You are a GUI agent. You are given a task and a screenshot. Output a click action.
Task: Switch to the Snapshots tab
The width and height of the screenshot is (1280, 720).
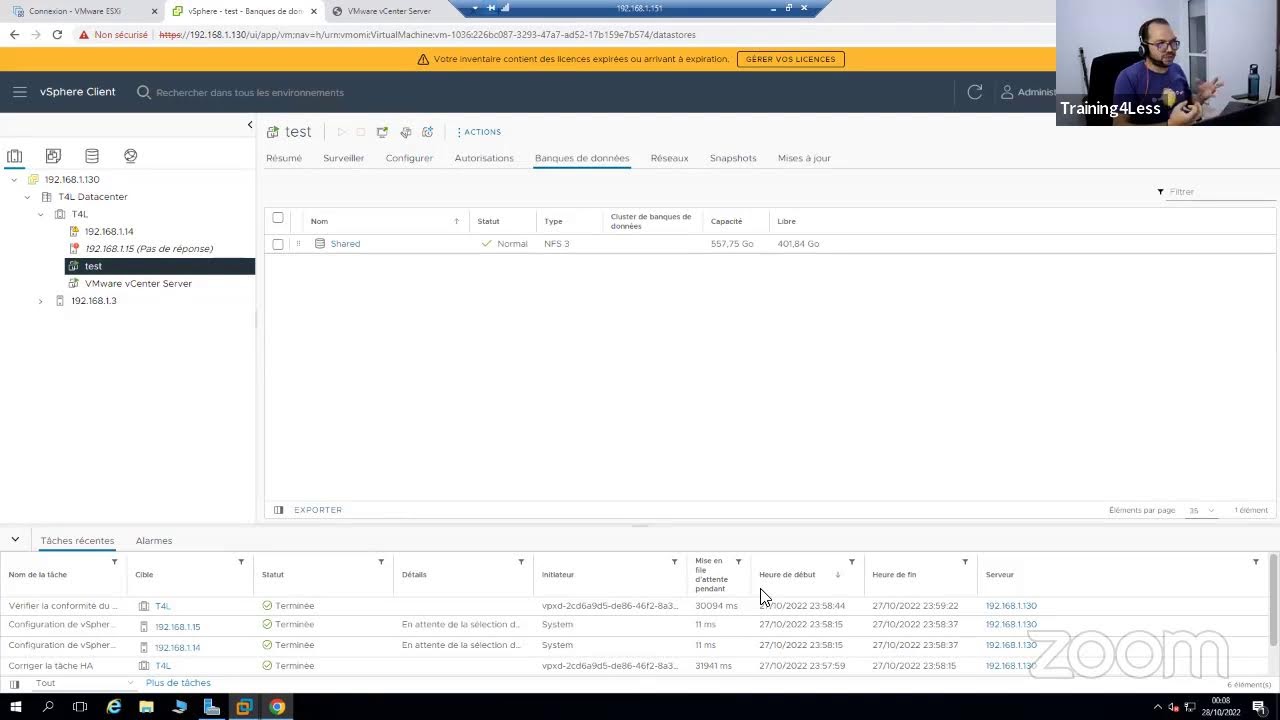tap(733, 158)
